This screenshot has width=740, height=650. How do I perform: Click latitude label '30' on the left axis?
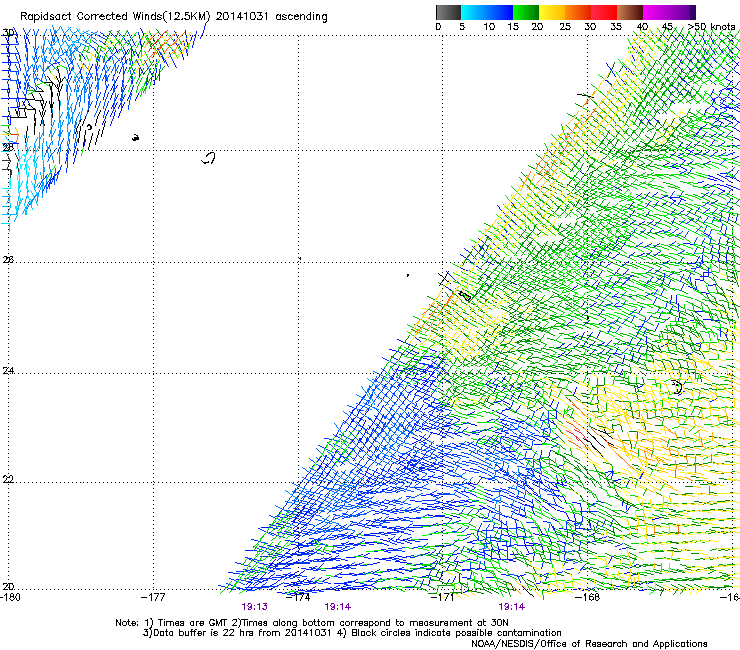point(8,33)
